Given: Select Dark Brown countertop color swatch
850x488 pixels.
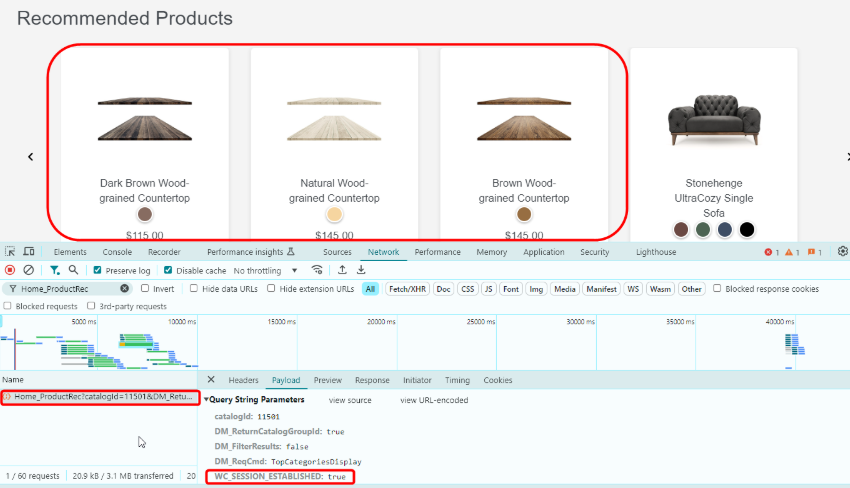Looking at the screenshot, I should (x=145, y=214).
